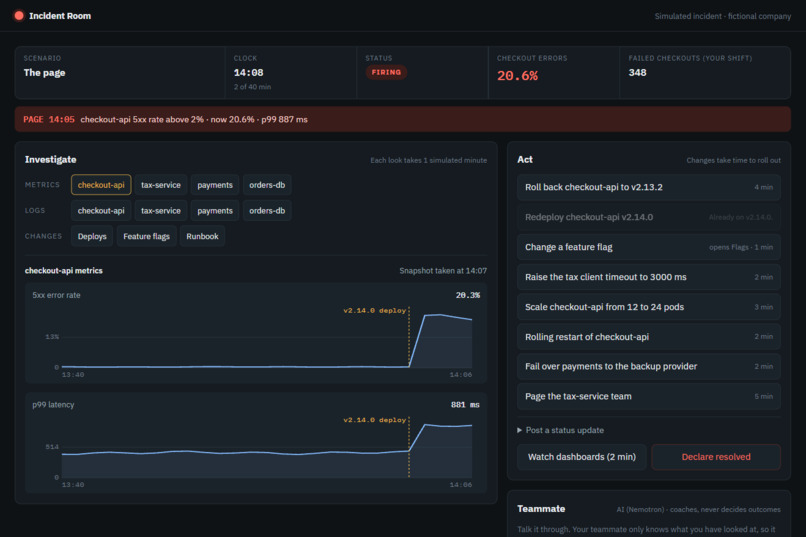Click v2.14.0 deploy marker on latency chart
The height and width of the screenshot is (537, 806).
pyautogui.click(x=375, y=420)
